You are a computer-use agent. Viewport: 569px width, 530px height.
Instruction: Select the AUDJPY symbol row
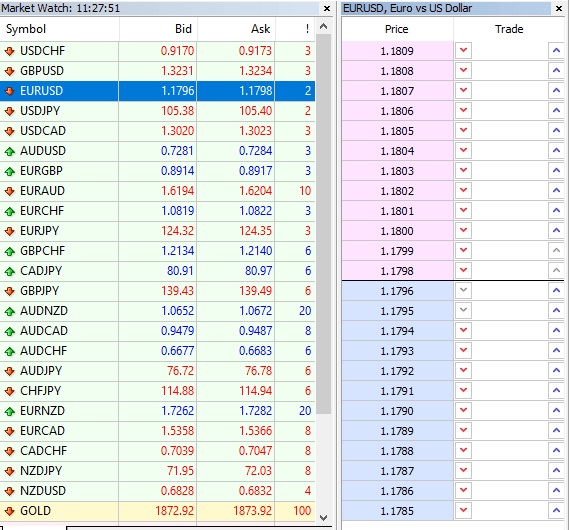(x=157, y=371)
